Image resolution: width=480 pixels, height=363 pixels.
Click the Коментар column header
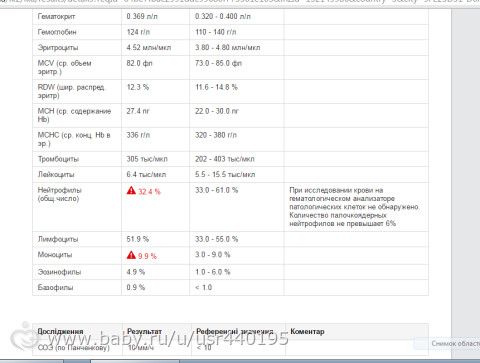point(307,332)
